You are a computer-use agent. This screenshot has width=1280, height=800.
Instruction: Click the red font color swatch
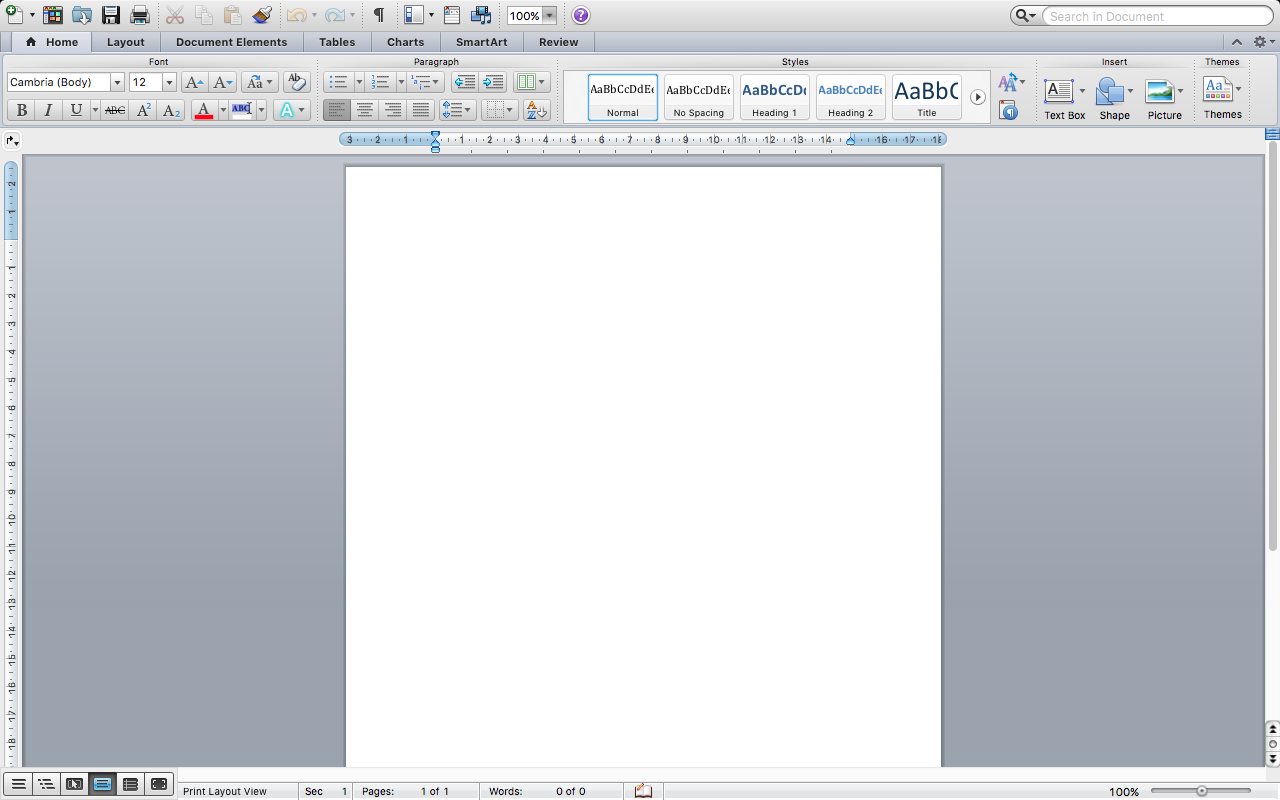coord(204,110)
